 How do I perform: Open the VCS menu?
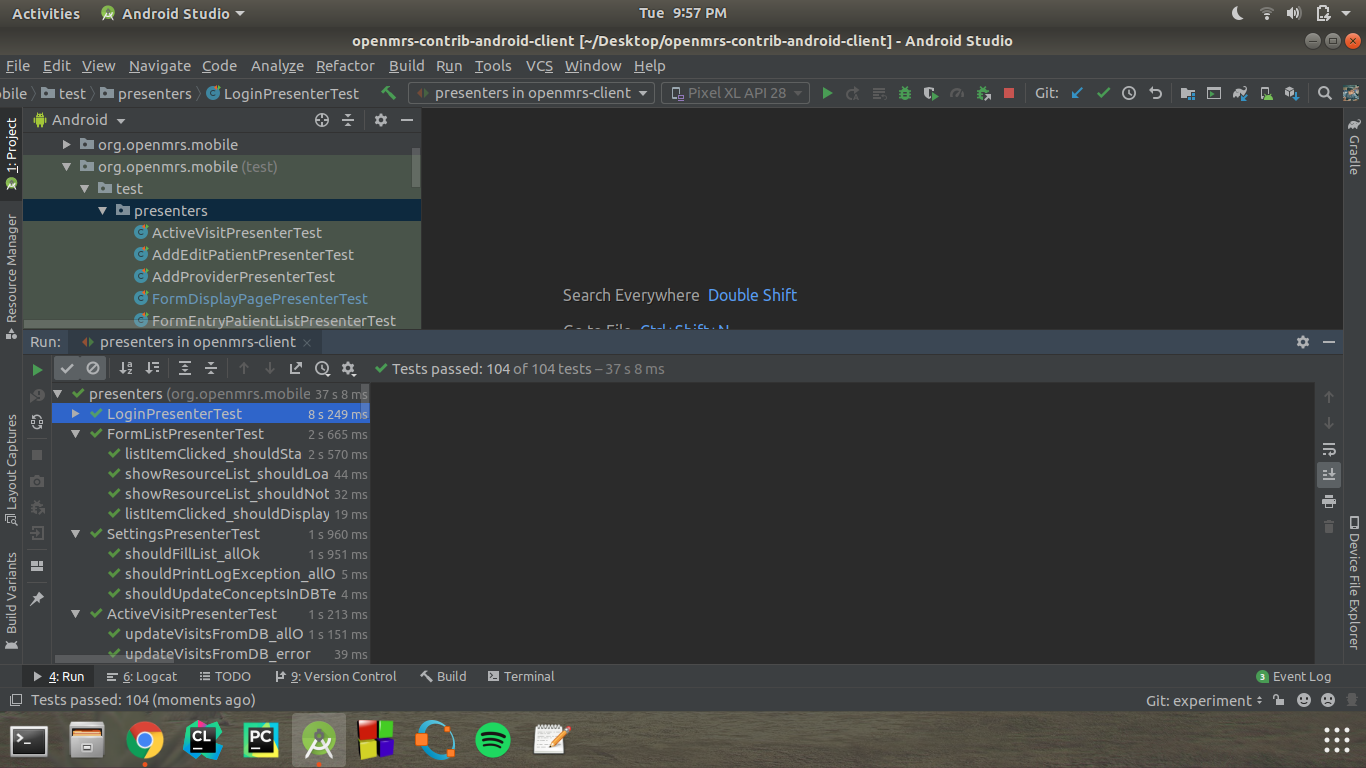[x=539, y=66]
